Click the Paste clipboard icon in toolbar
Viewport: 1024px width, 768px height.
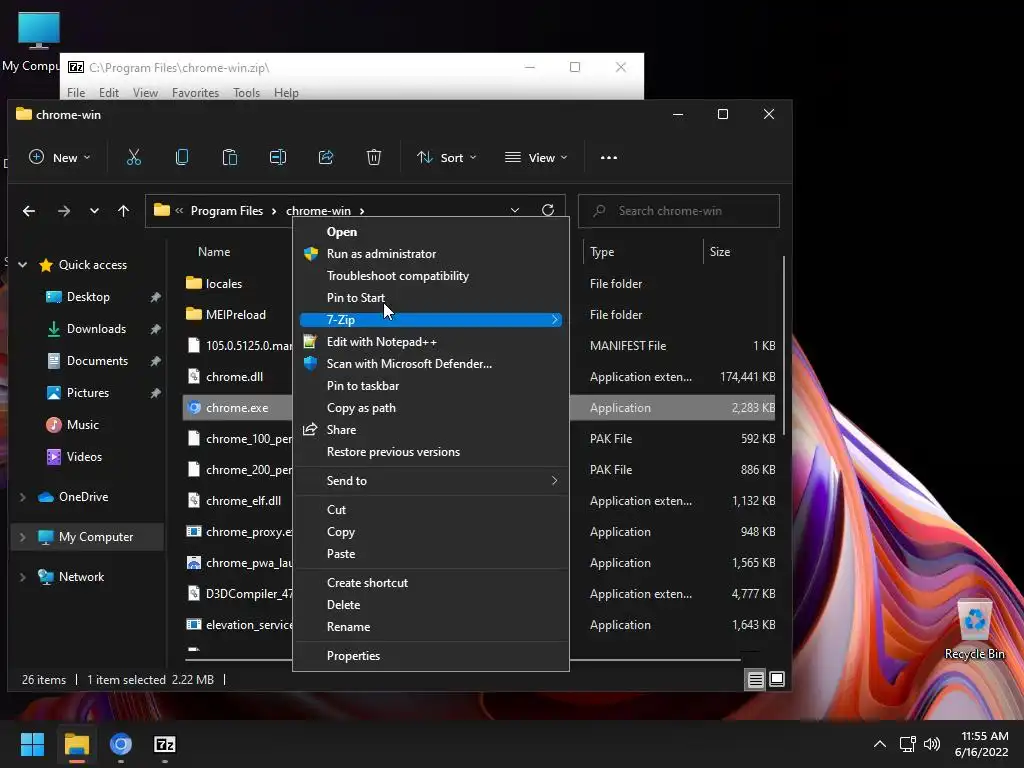[x=230, y=157]
